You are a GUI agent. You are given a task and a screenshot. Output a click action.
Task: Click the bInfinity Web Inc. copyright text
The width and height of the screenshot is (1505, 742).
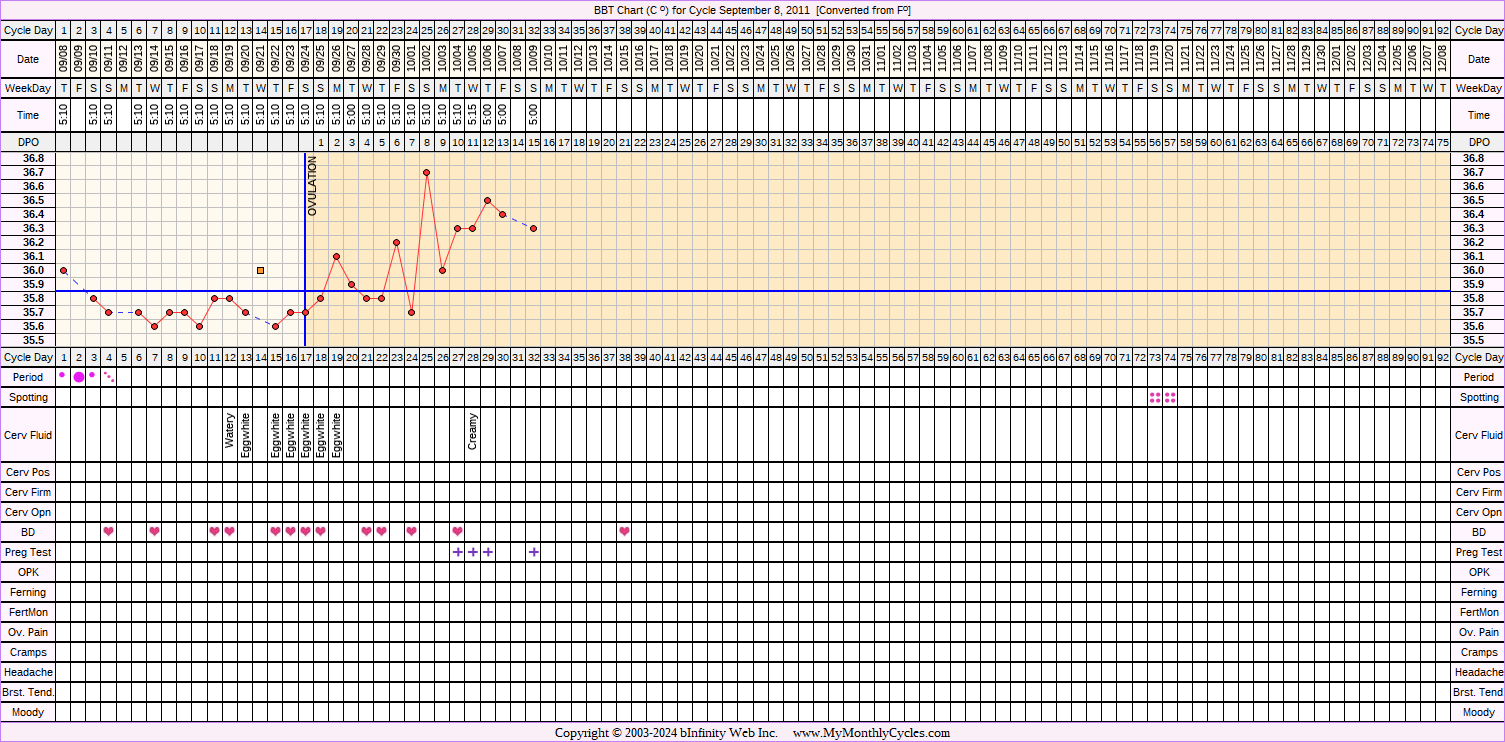pyautogui.click(x=715, y=733)
